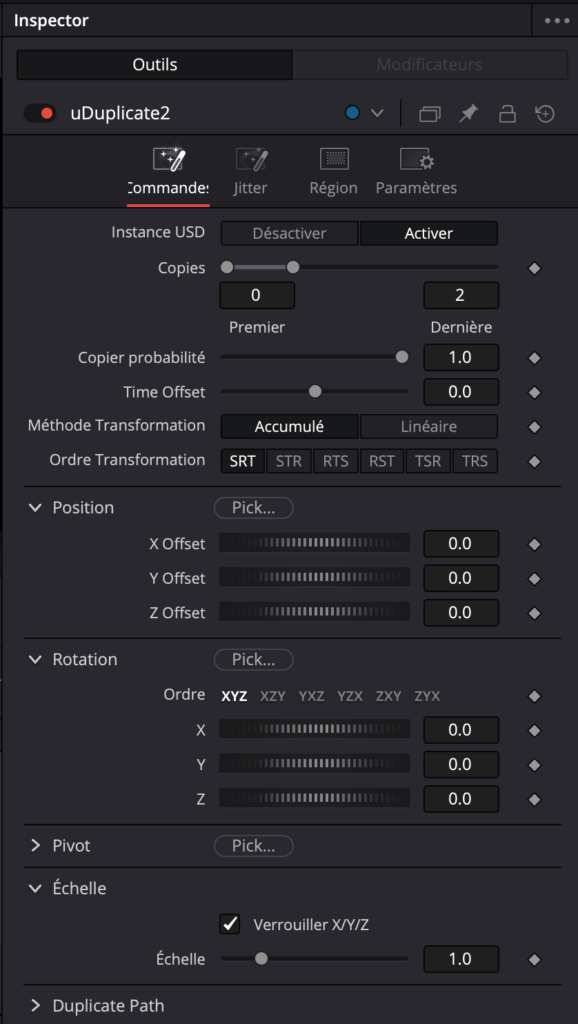The height and width of the screenshot is (1024, 578).
Task: Pin the uDuplicate2 tool in Inspector
Action: (x=468, y=114)
